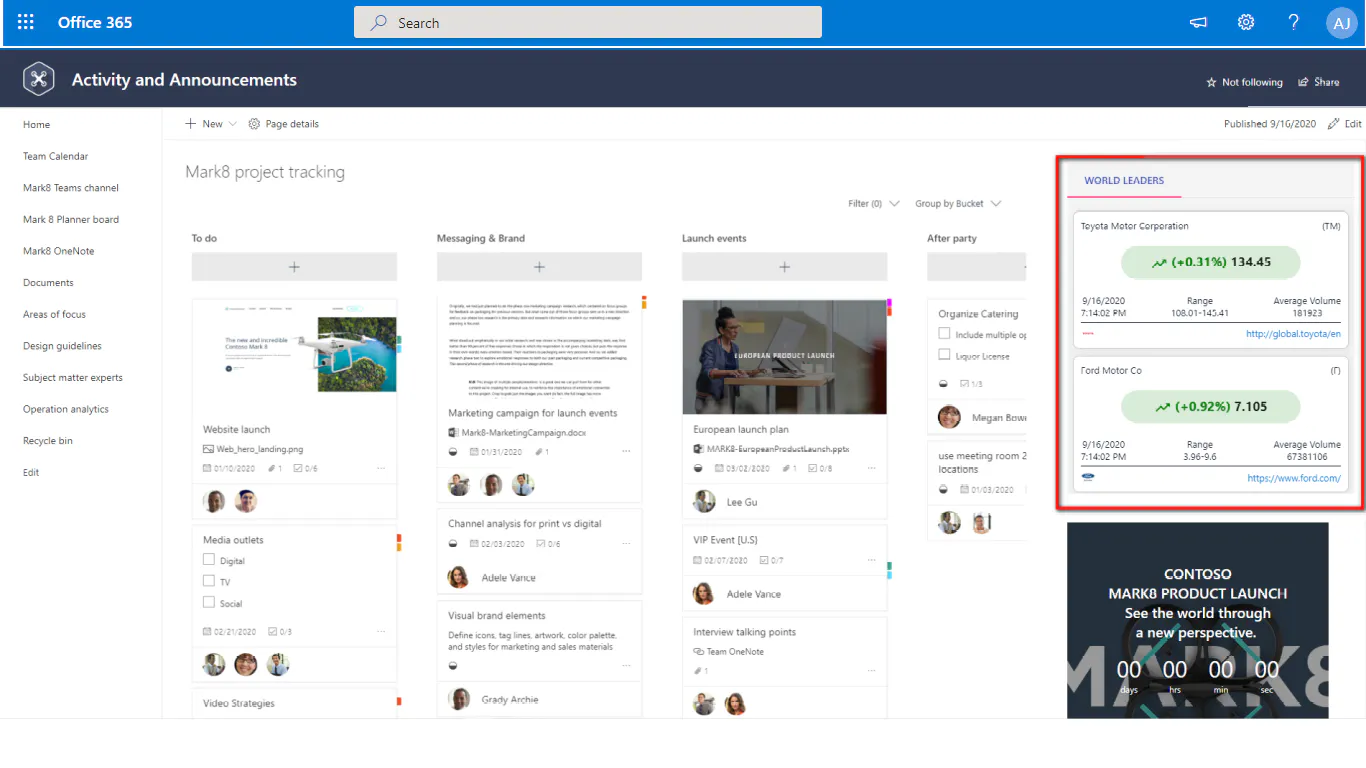
Task: Open Areas of focus nav link
Action: click(54, 314)
